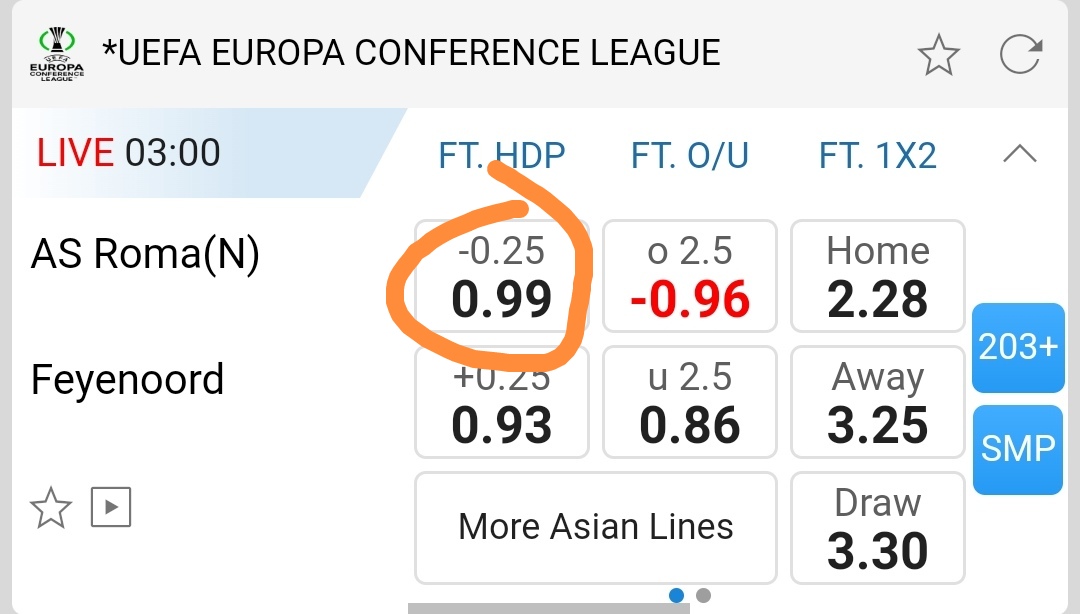Open More Asian Lines

(595, 527)
